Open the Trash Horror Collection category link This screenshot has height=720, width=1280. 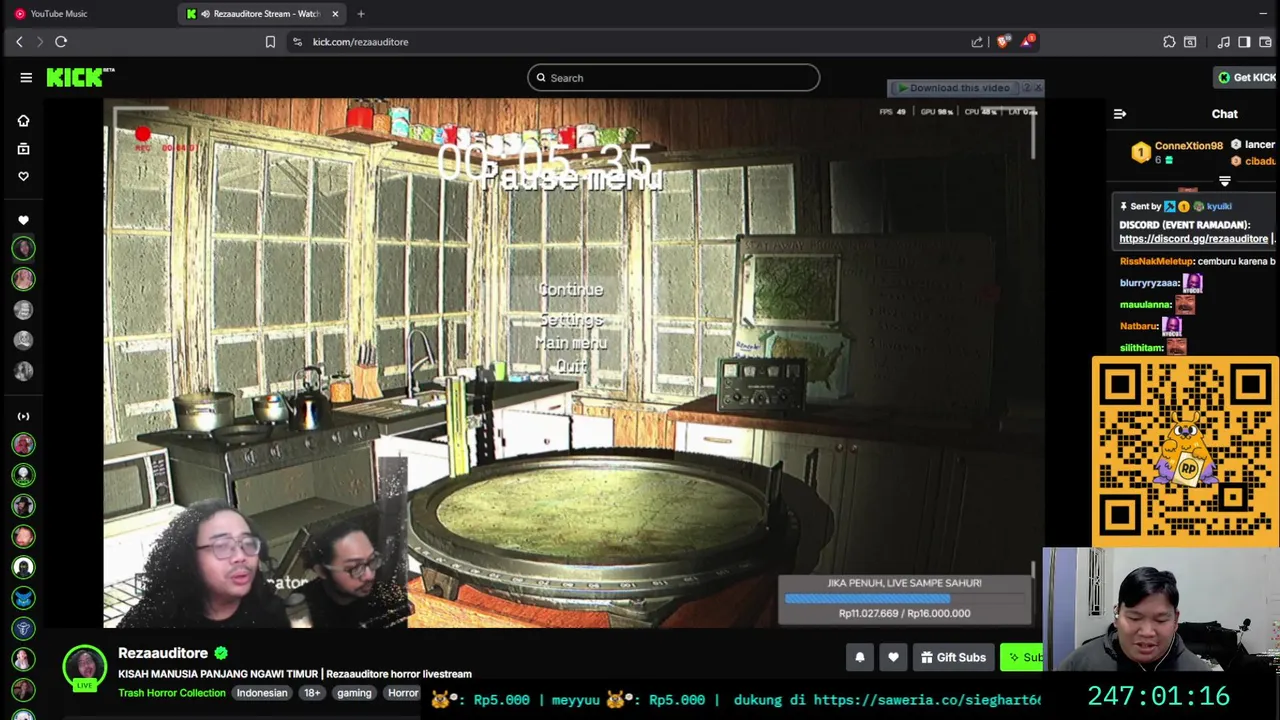click(x=172, y=693)
